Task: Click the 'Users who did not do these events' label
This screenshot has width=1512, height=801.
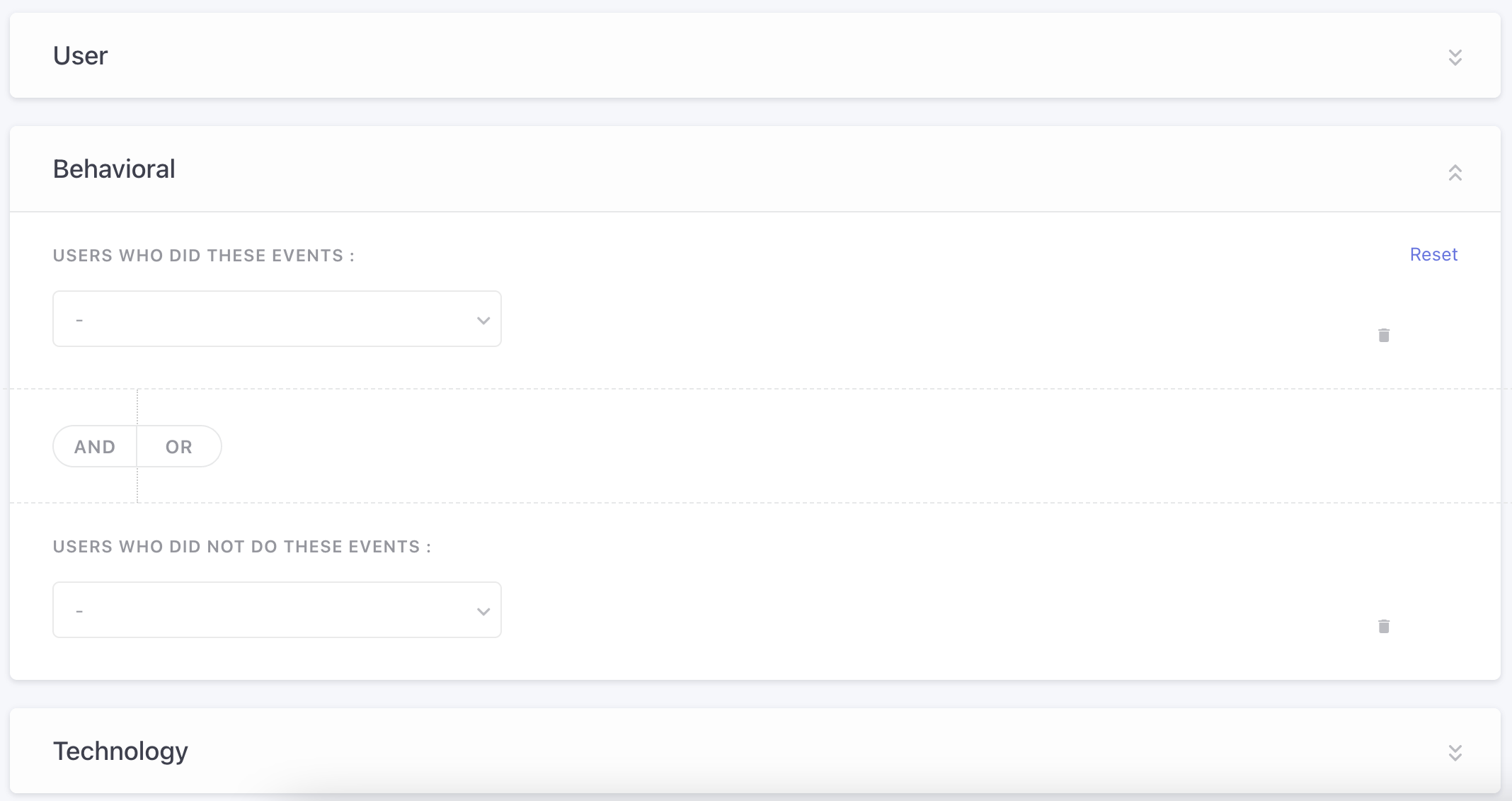Action: 241,547
